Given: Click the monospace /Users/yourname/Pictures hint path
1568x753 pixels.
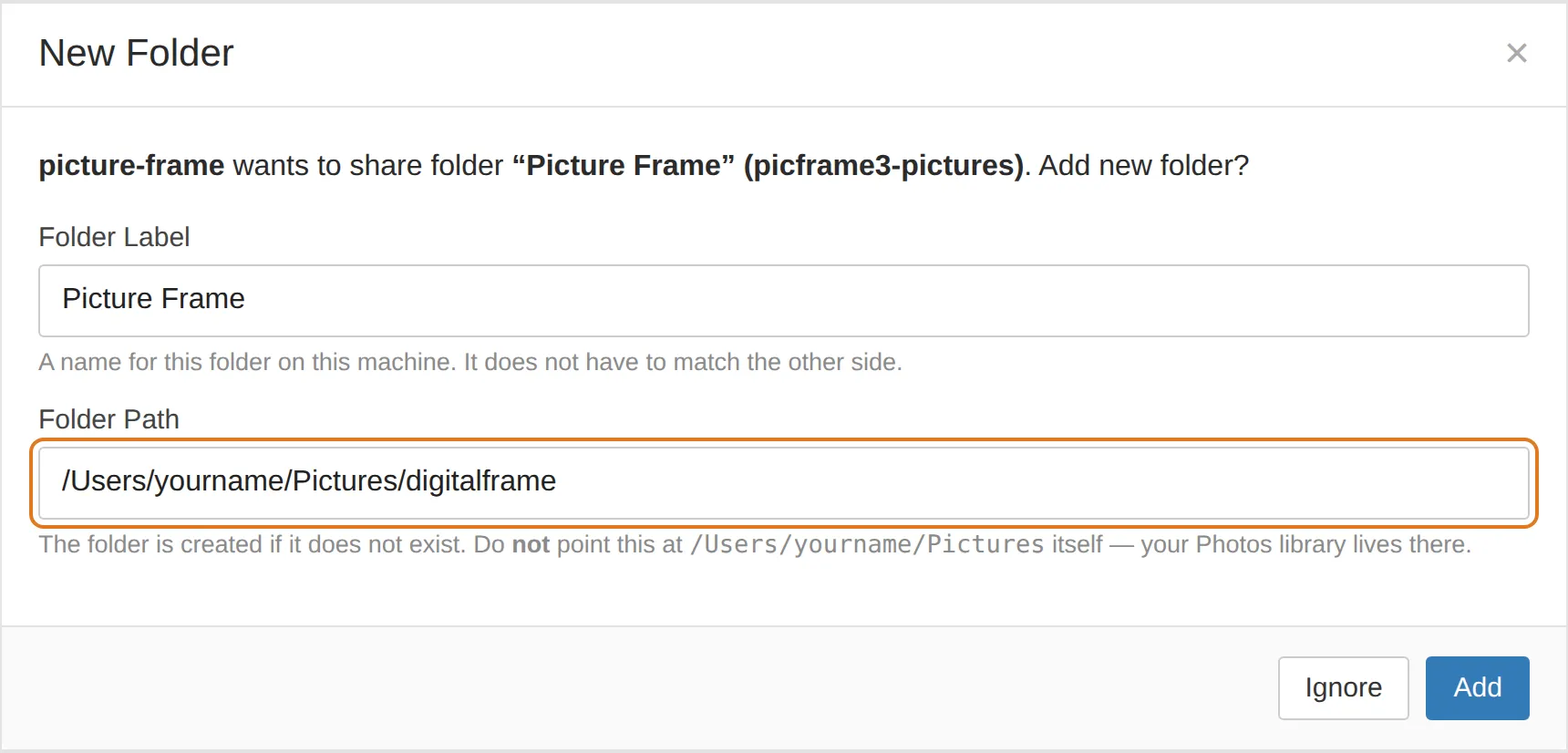Looking at the screenshot, I should click(x=867, y=544).
